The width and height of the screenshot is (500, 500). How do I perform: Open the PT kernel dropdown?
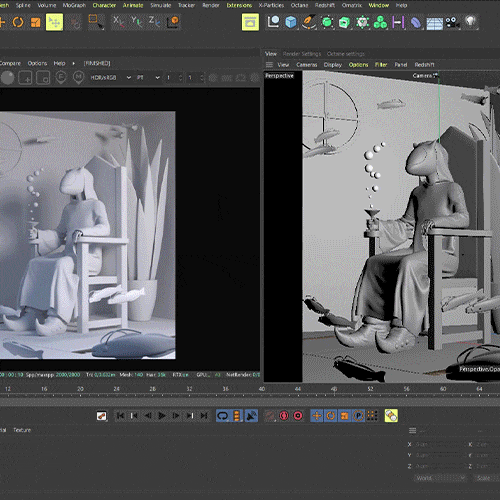coord(148,77)
